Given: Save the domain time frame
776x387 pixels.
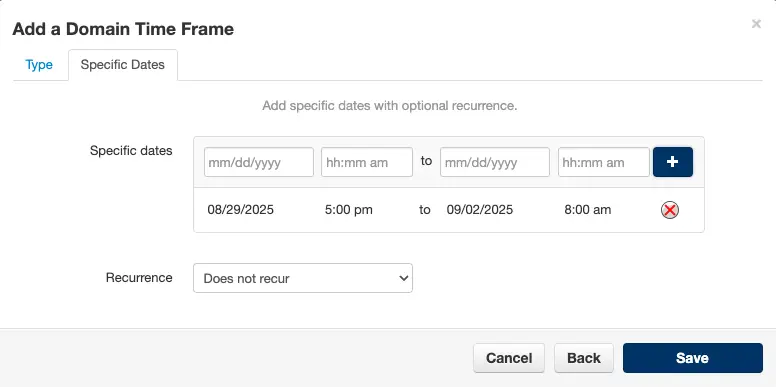Looking at the screenshot, I should coord(693,358).
